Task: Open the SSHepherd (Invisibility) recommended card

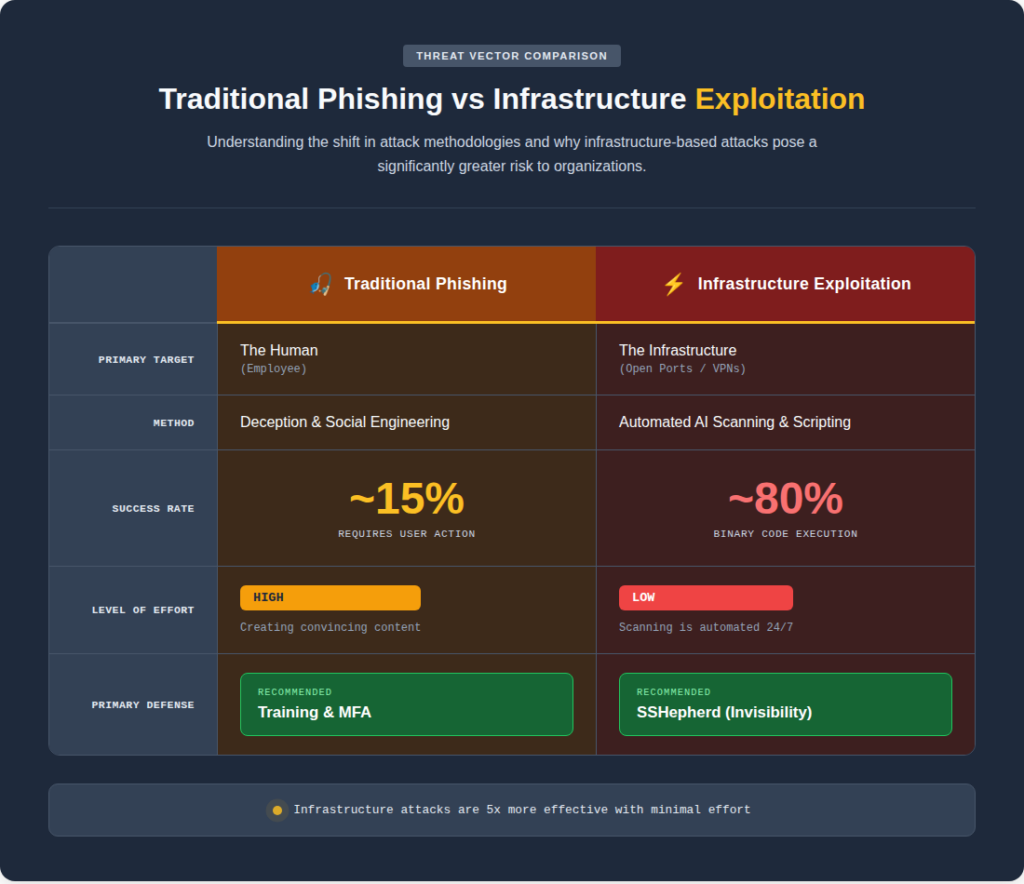Action: pos(785,704)
